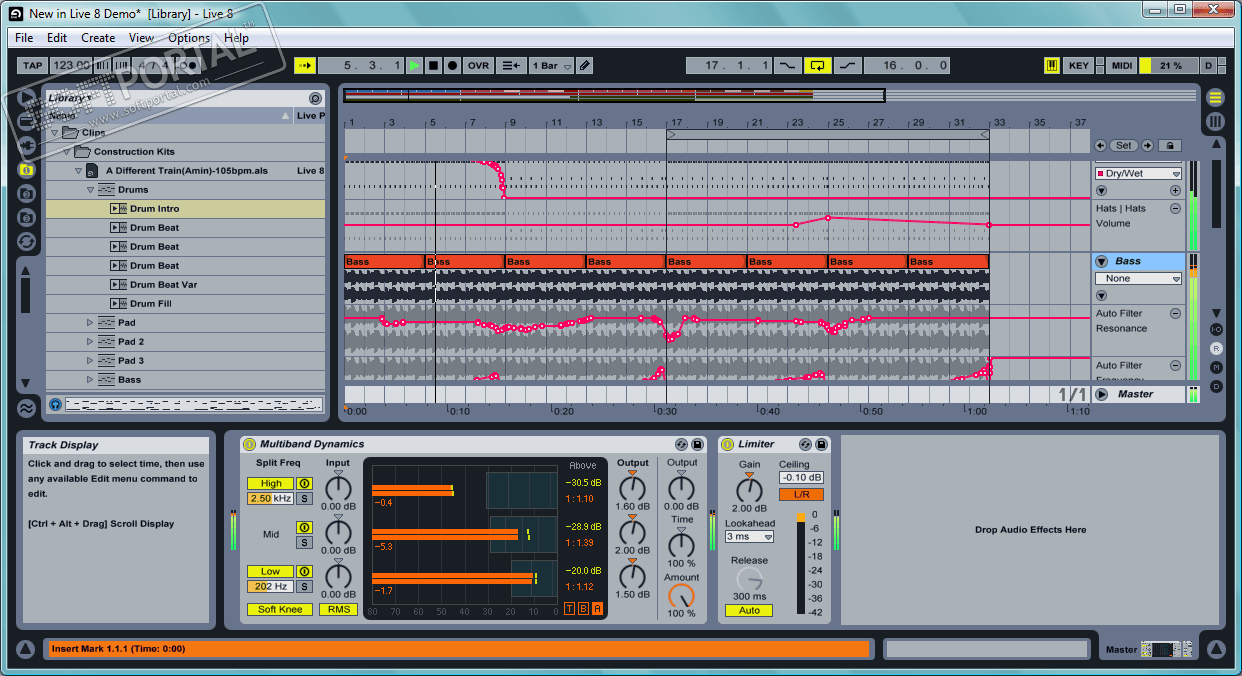Fold the Bass track with triangle

pos(1101,261)
